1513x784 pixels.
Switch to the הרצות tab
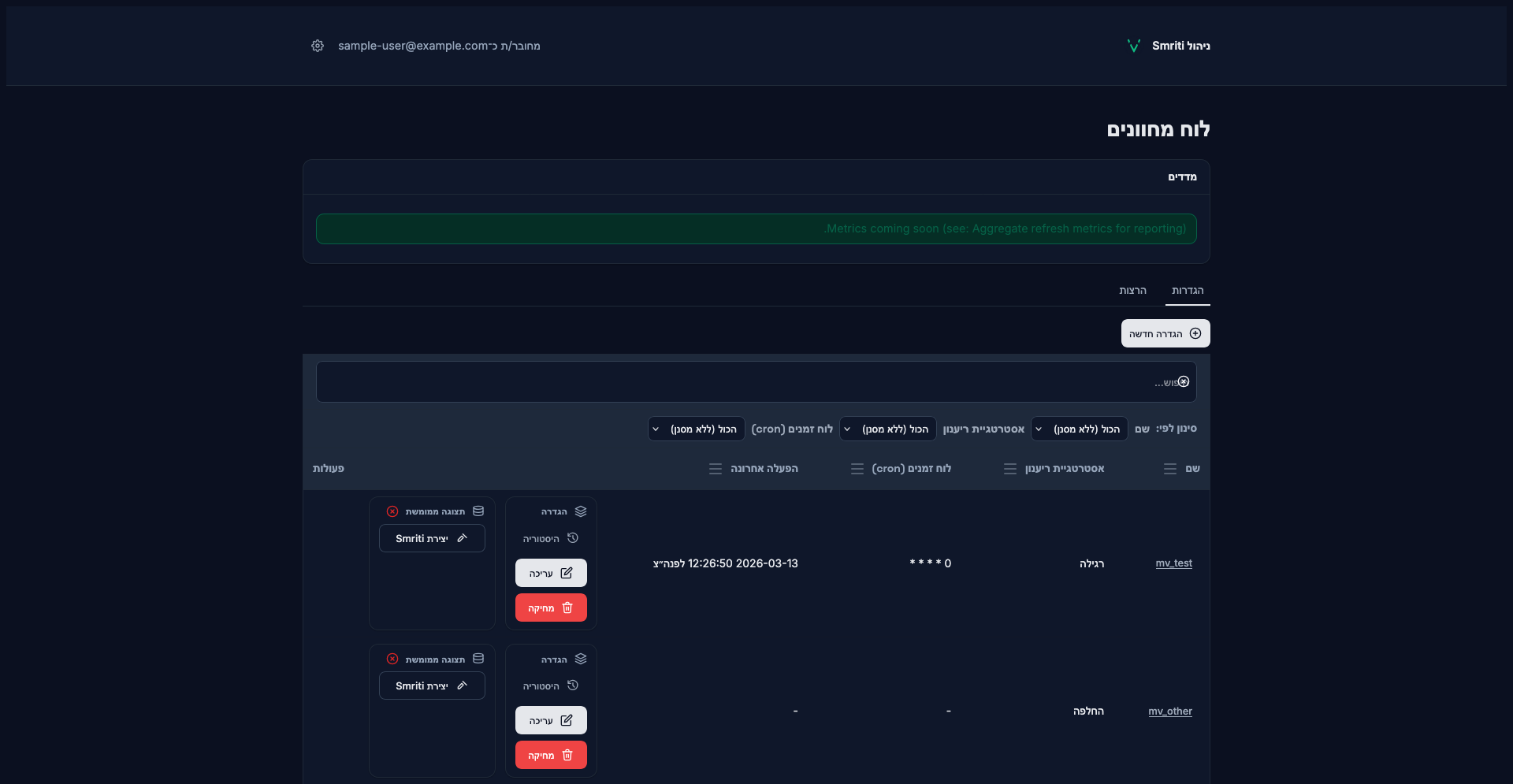1132,291
